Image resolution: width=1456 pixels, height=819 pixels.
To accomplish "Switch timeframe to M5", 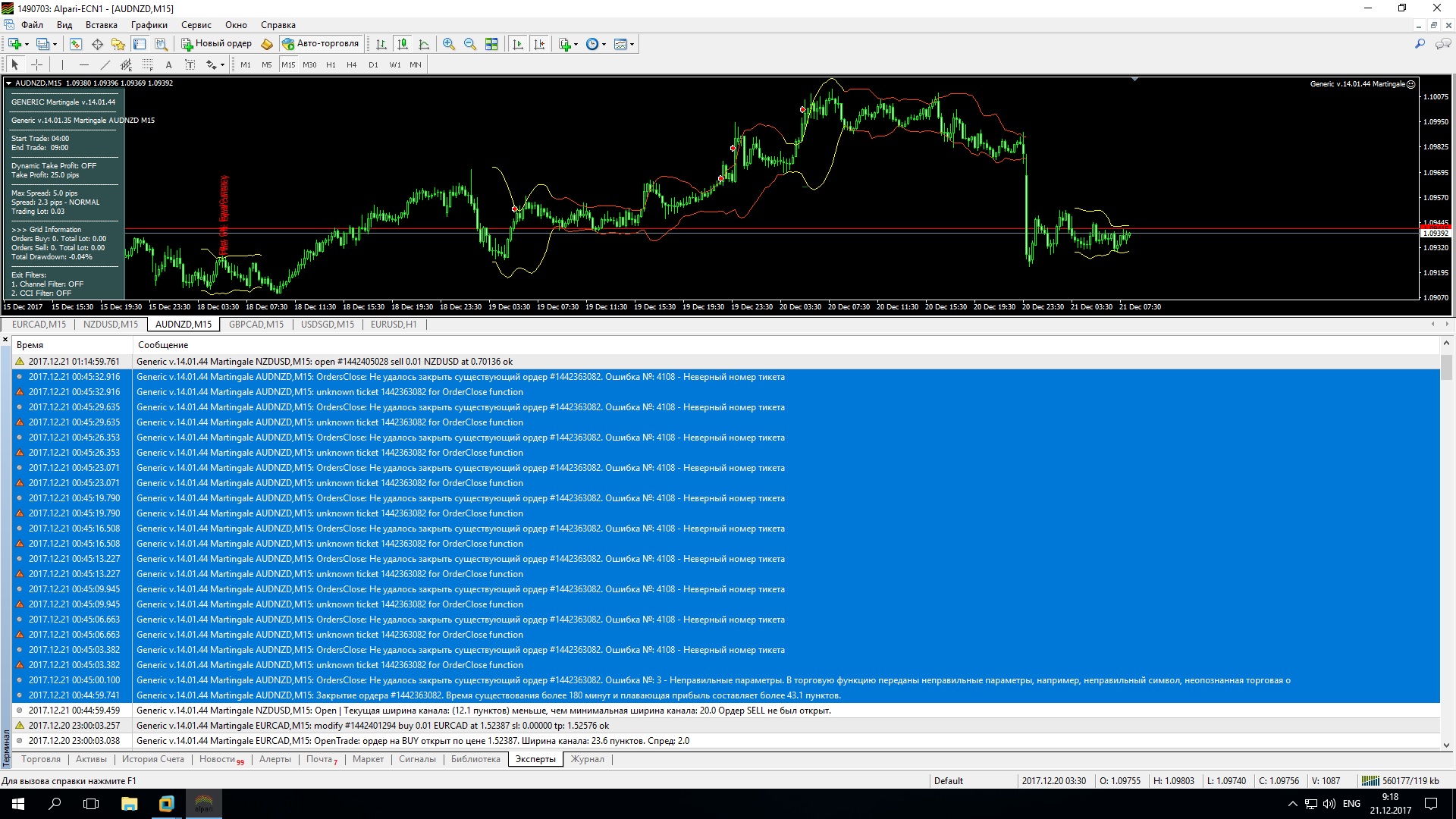I will click(267, 64).
